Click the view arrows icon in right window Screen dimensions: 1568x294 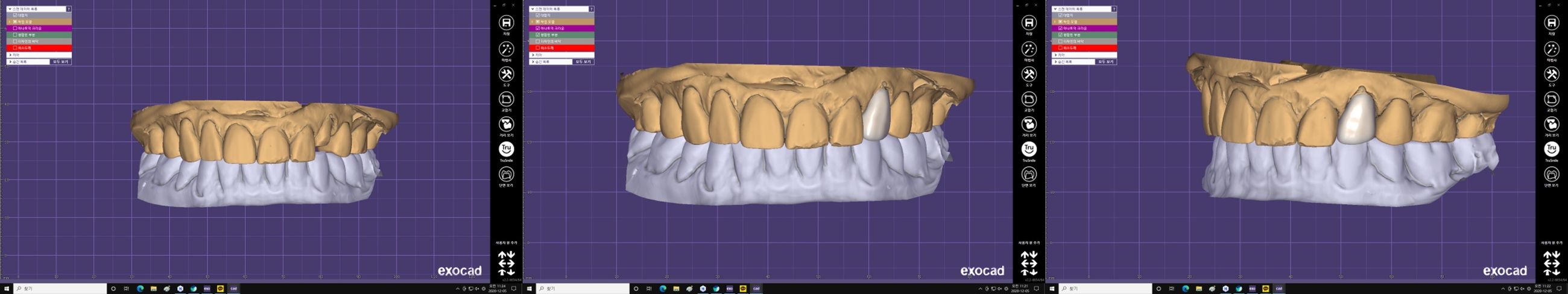[1551, 263]
